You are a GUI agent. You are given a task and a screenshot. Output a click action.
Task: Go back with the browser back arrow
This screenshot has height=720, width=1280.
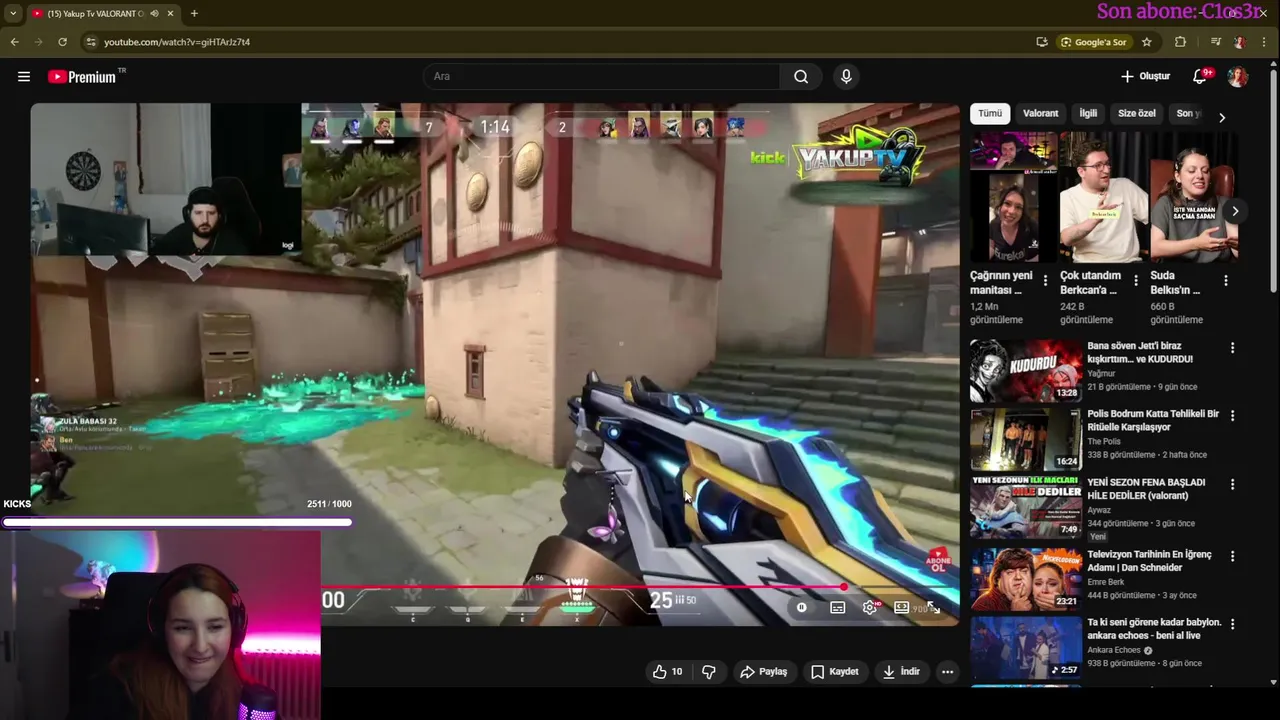(14, 42)
